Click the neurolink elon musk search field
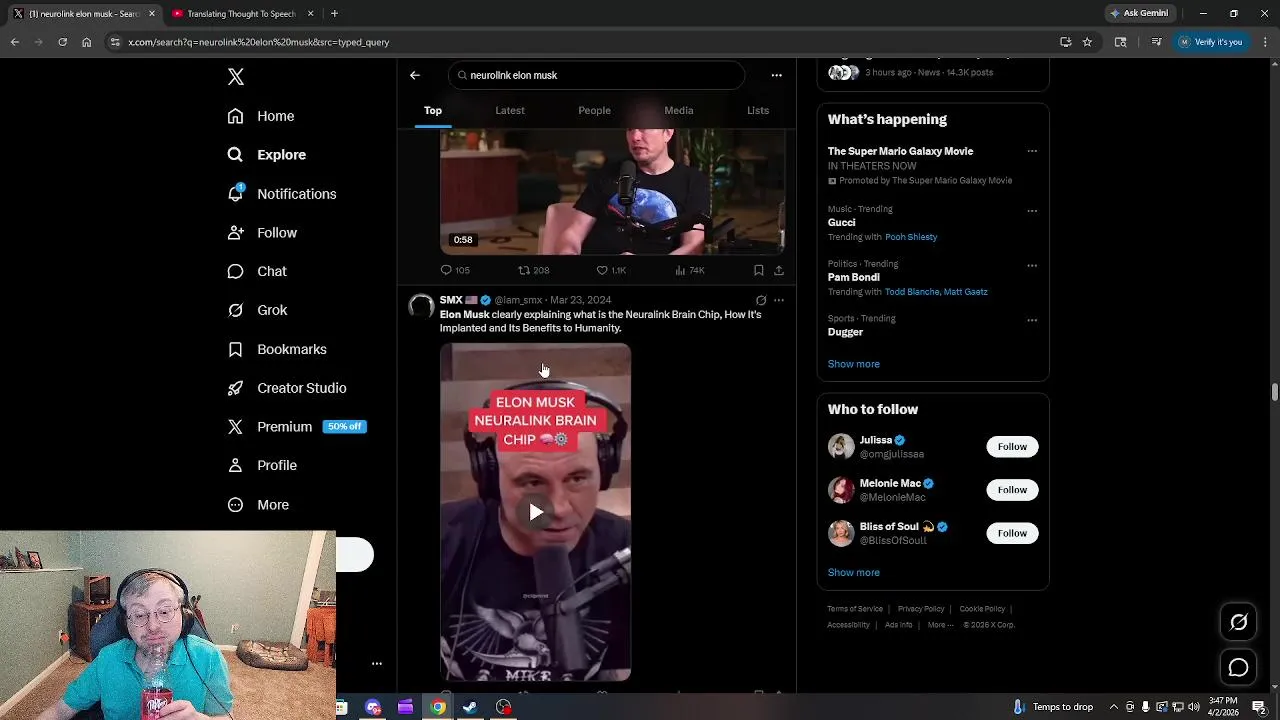 point(597,75)
